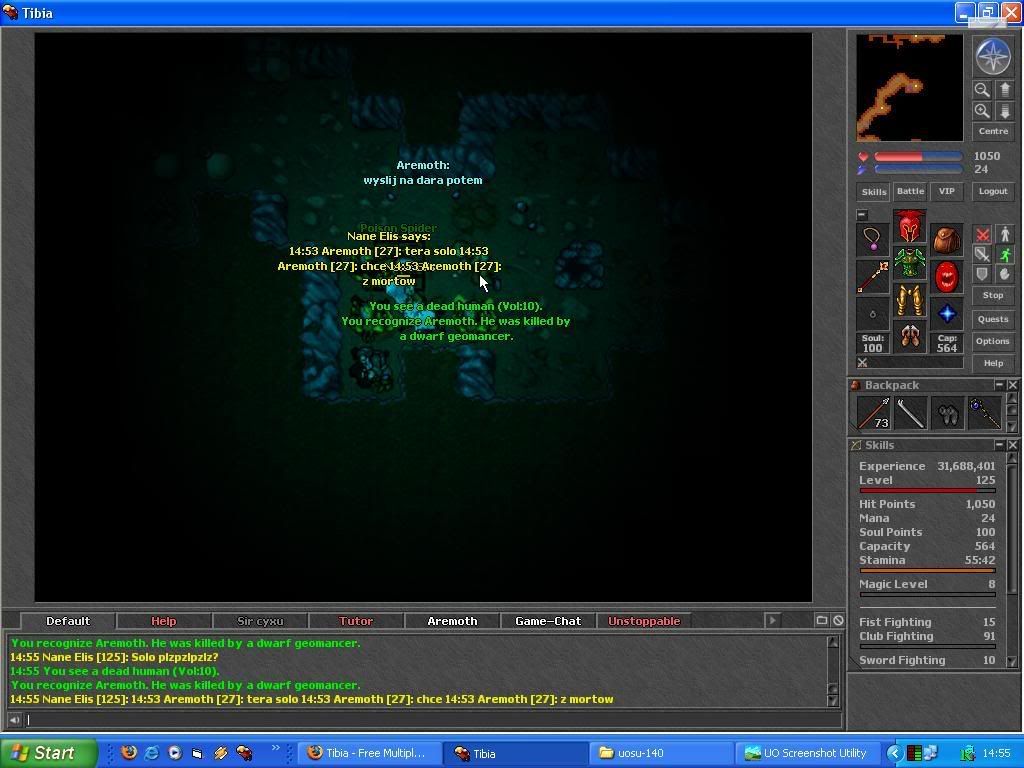Screen dimensions: 1024x768
Task: Switch to the Default chat tab
Action: tap(68, 621)
